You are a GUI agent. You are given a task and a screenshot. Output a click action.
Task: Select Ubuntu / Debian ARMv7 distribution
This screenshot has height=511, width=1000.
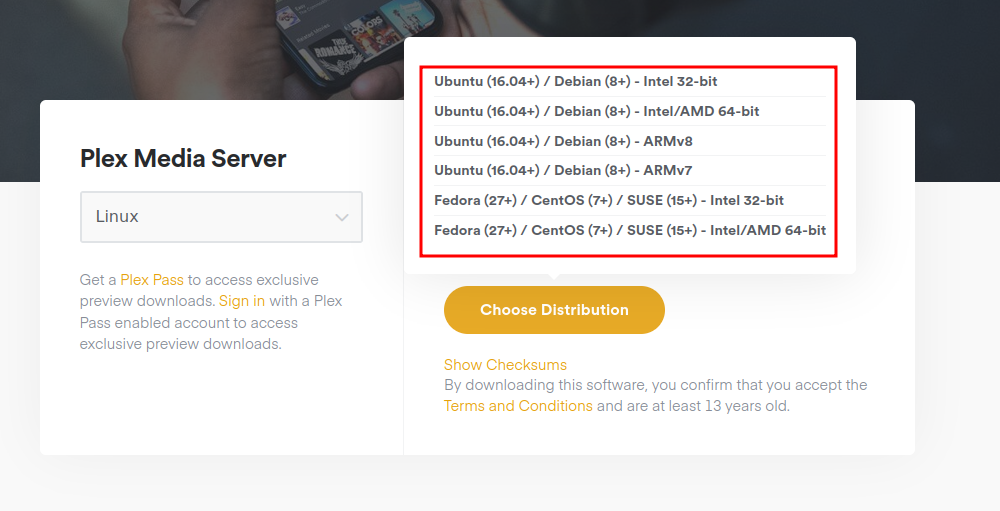point(563,170)
